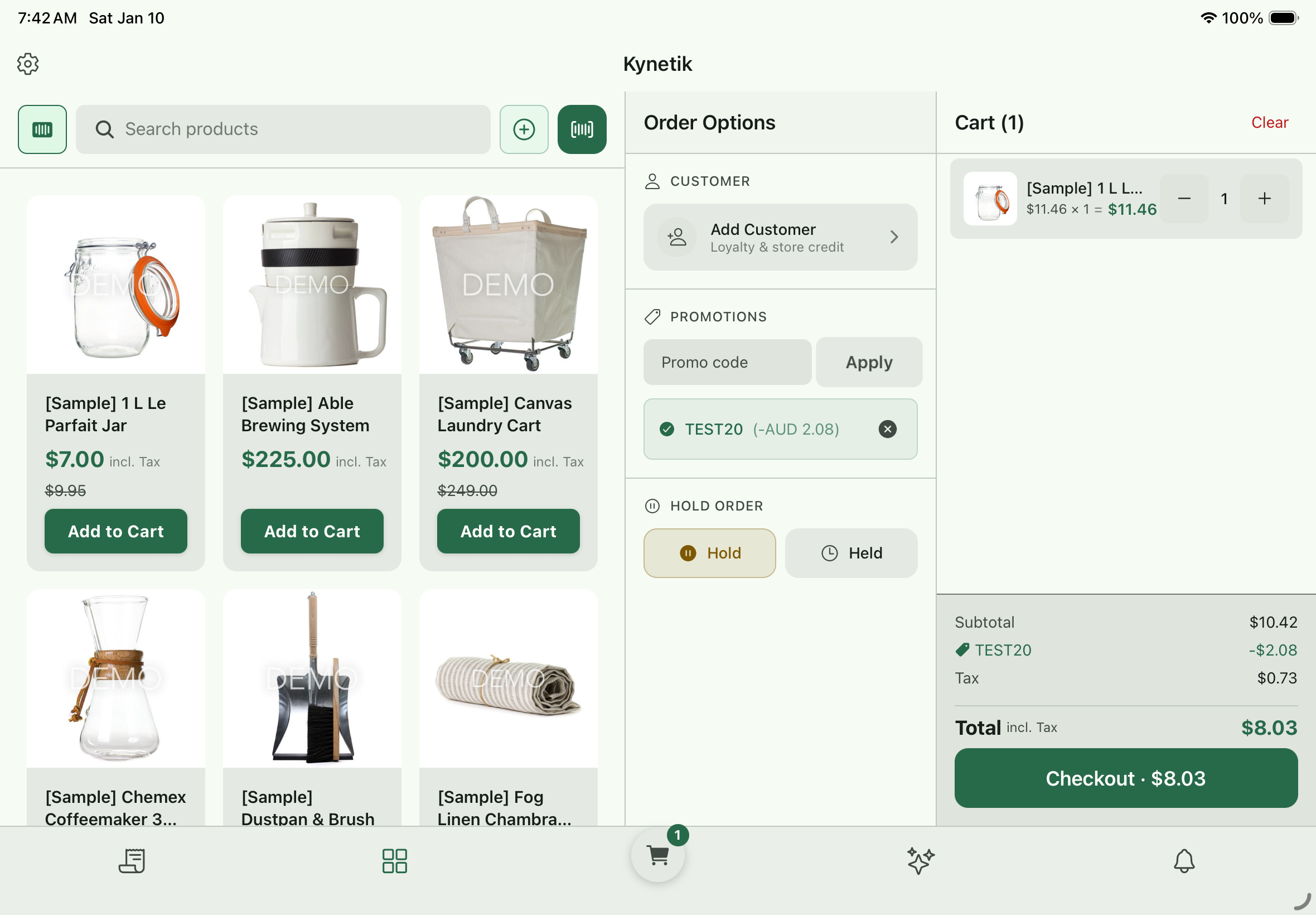Open the cart tab with the badge
Screen dimensions: 1316x915
click(x=657, y=855)
